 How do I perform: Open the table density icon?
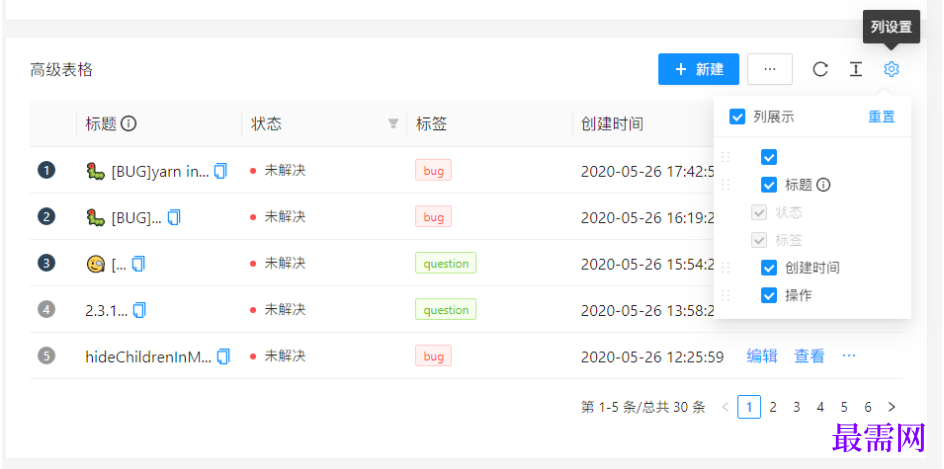[x=856, y=69]
